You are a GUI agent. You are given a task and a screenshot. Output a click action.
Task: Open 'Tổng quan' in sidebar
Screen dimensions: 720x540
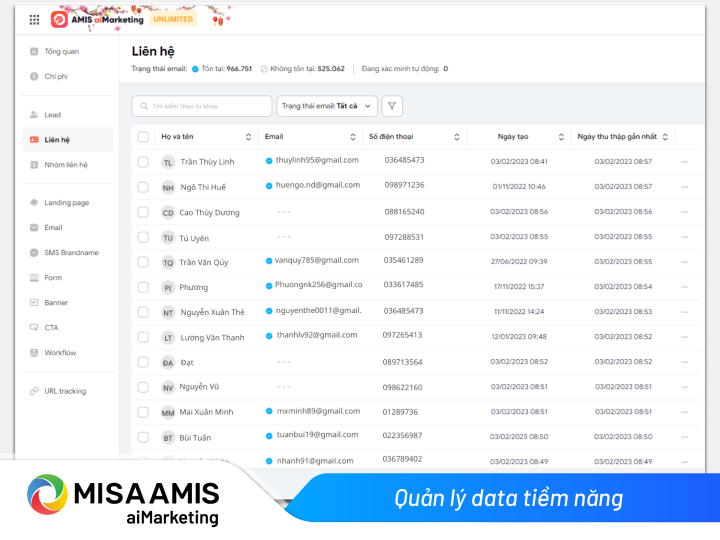[67, 51]
